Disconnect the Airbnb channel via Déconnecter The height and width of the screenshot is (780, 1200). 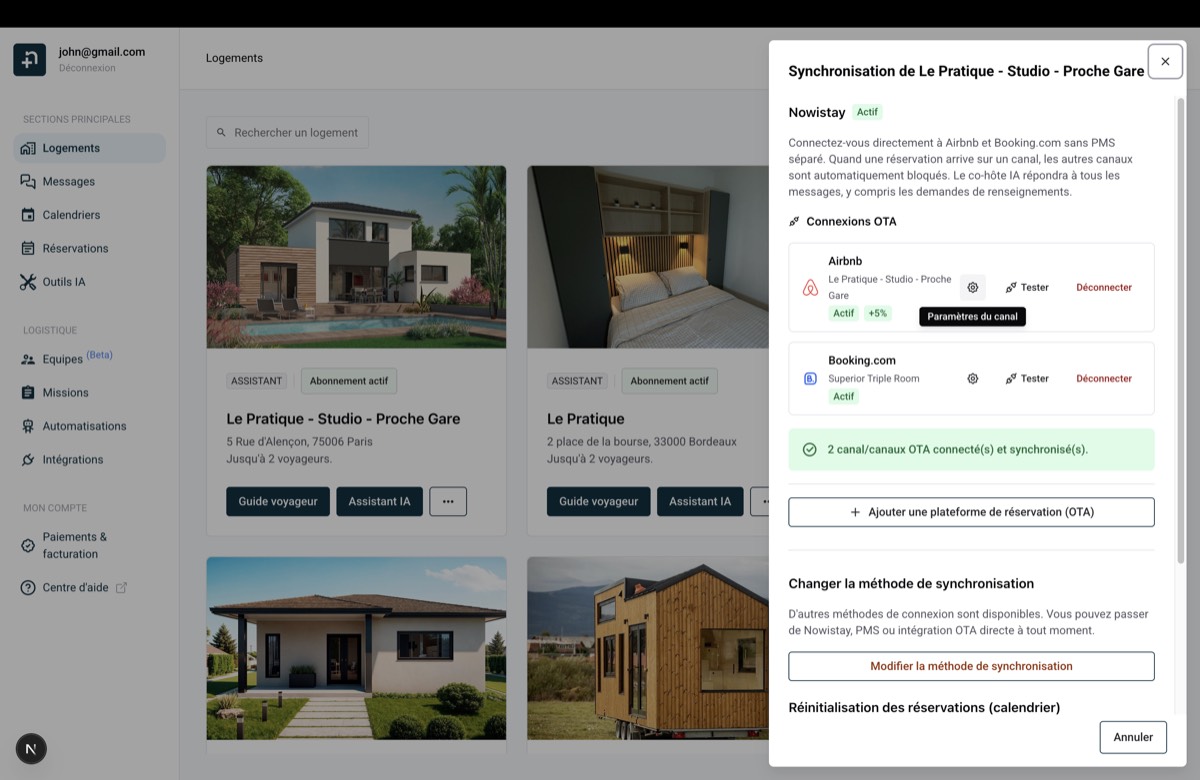1103,287
